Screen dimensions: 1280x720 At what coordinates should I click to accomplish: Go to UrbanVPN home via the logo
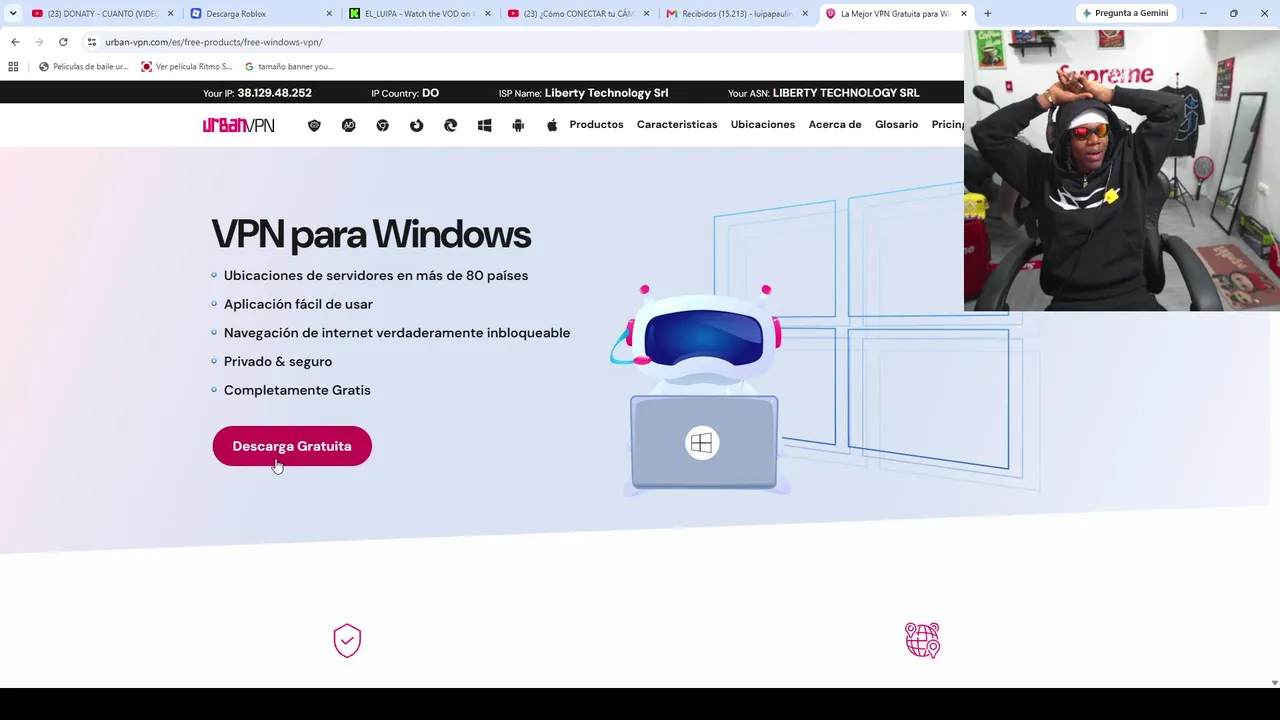point(238,125)
